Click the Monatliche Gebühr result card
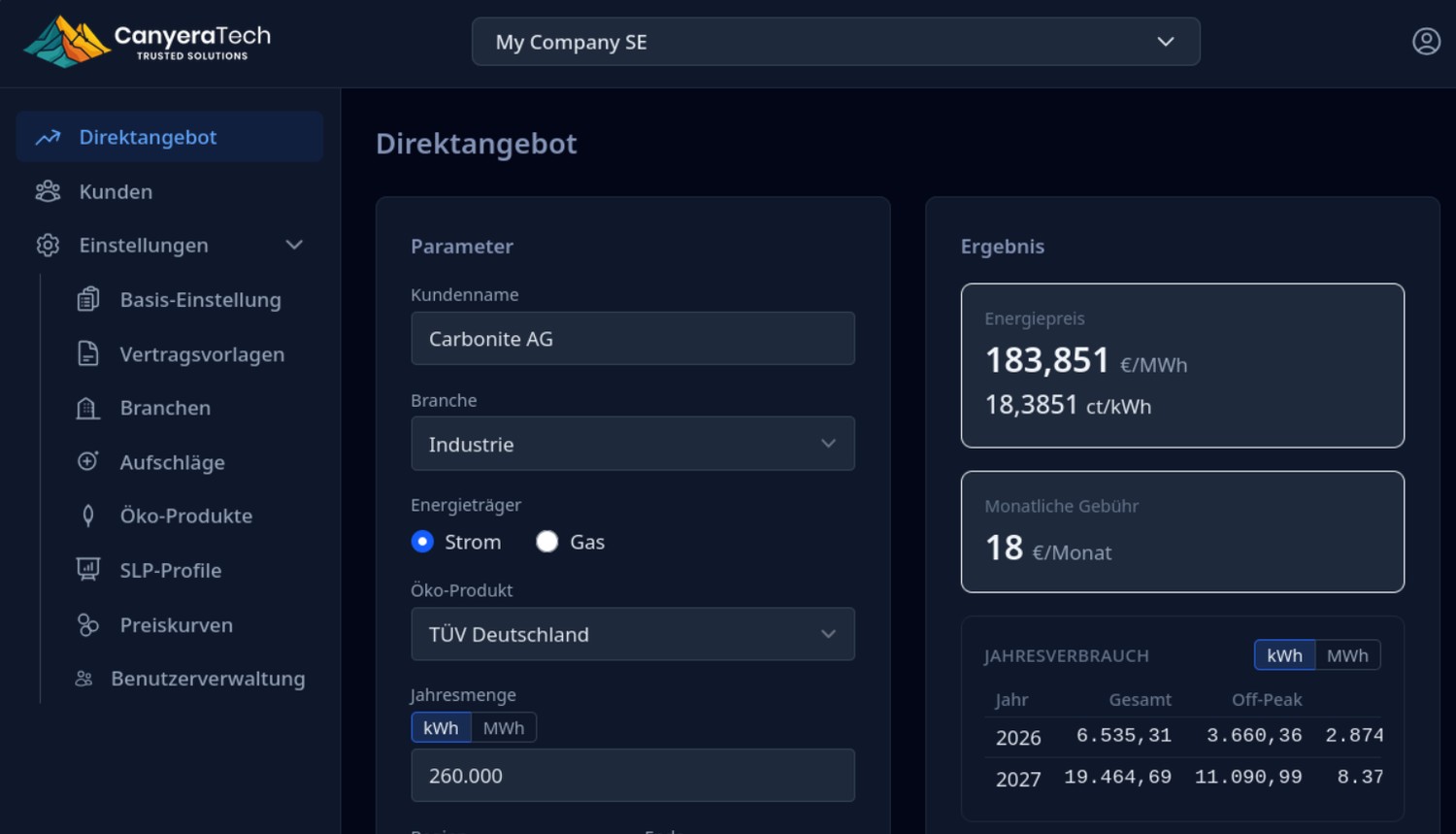The width and height of the screenshot is (1456, 834). [1182, 531]
